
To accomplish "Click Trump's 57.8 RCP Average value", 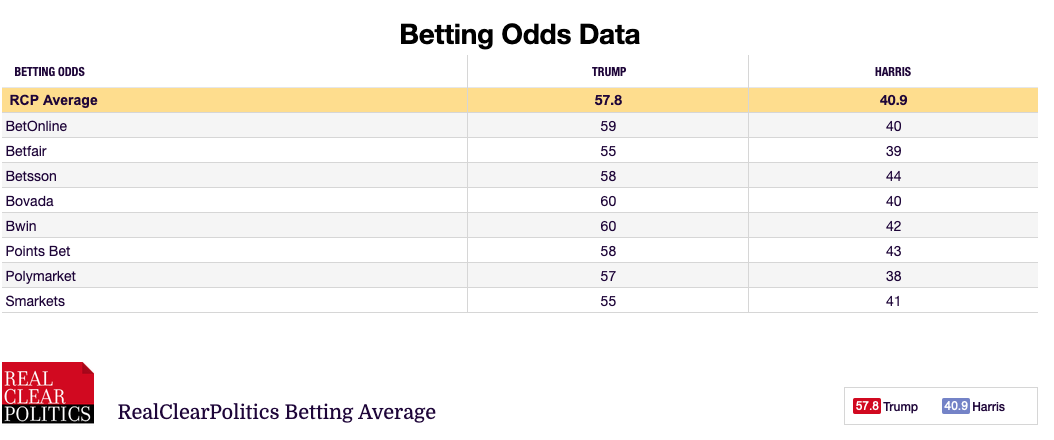I will [608, 101].
